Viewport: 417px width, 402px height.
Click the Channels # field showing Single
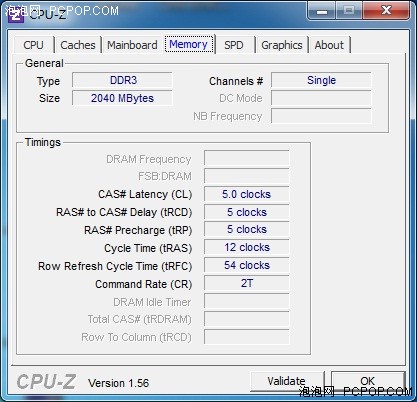click(x=321, y=80)
